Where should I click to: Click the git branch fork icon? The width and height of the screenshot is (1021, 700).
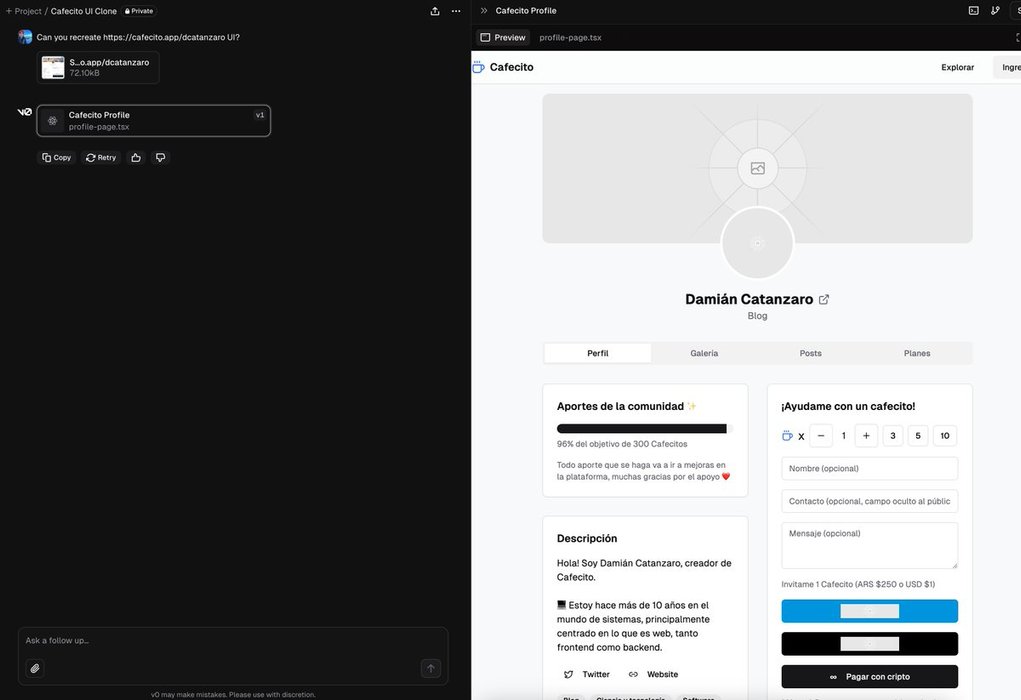[995, 11]
